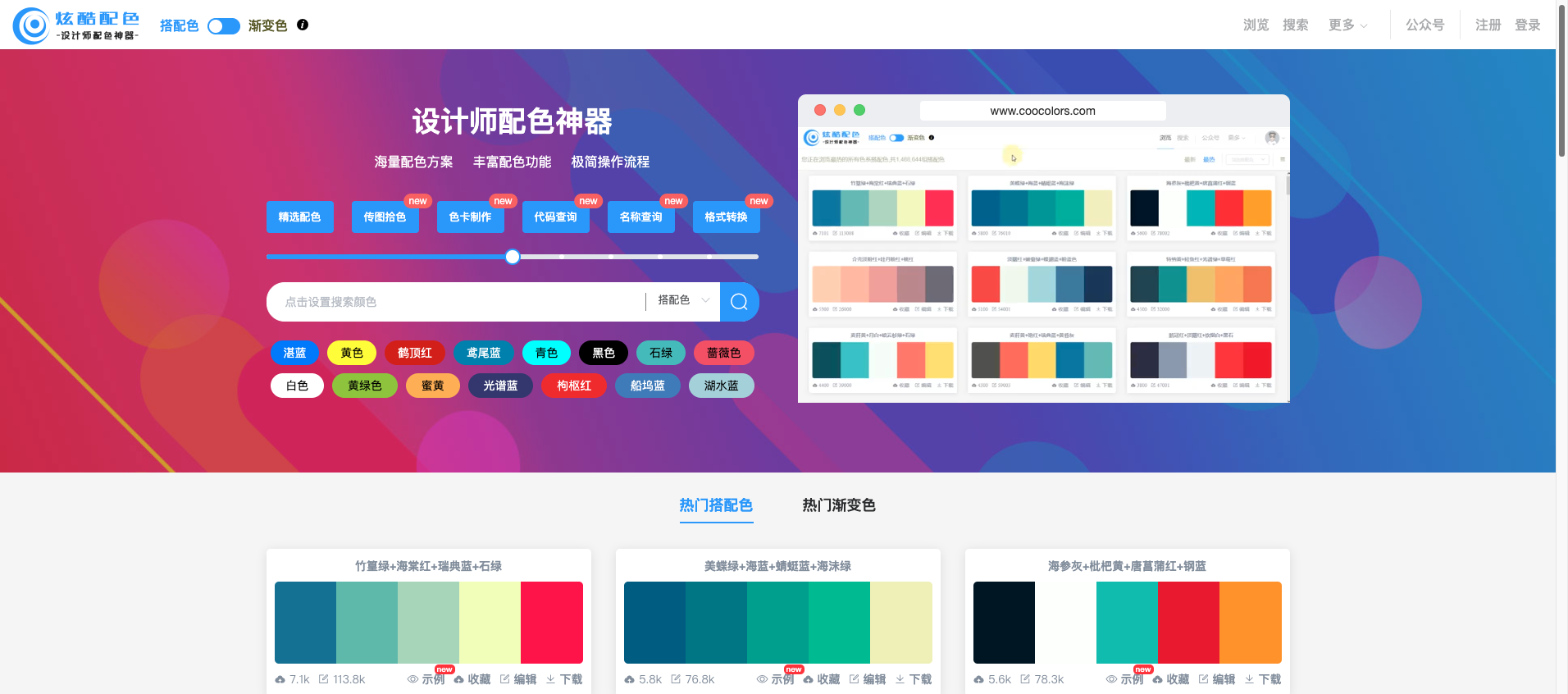The width and height of the screenshot is (1568, 694).
Task: Open the 公众号 link
Action: pos(1425,25)
